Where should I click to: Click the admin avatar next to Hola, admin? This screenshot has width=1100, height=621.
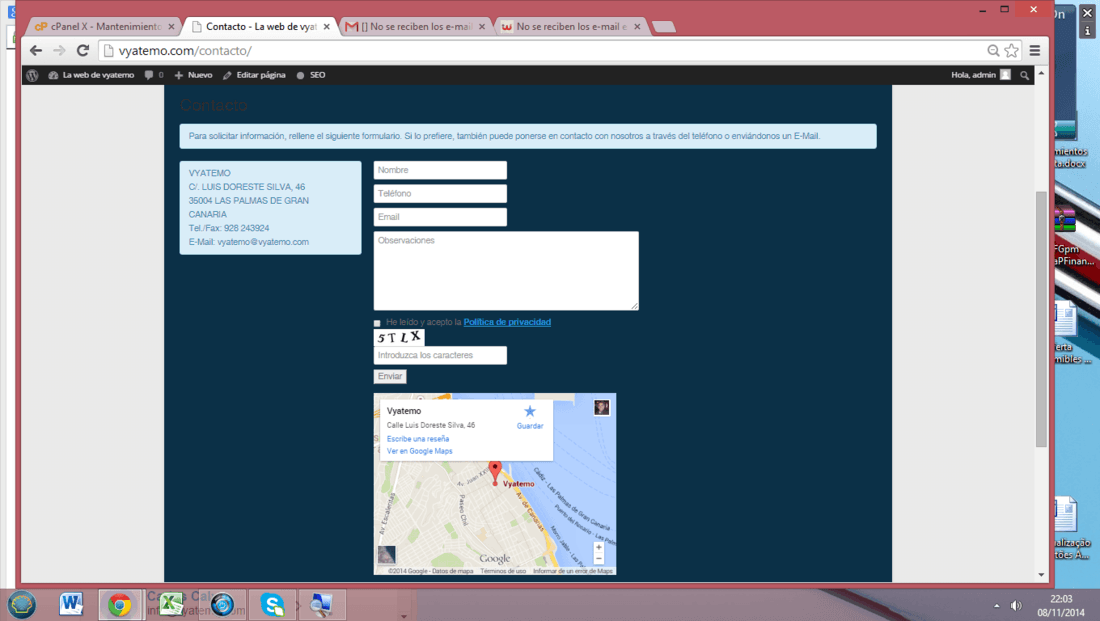(1005, 74)
